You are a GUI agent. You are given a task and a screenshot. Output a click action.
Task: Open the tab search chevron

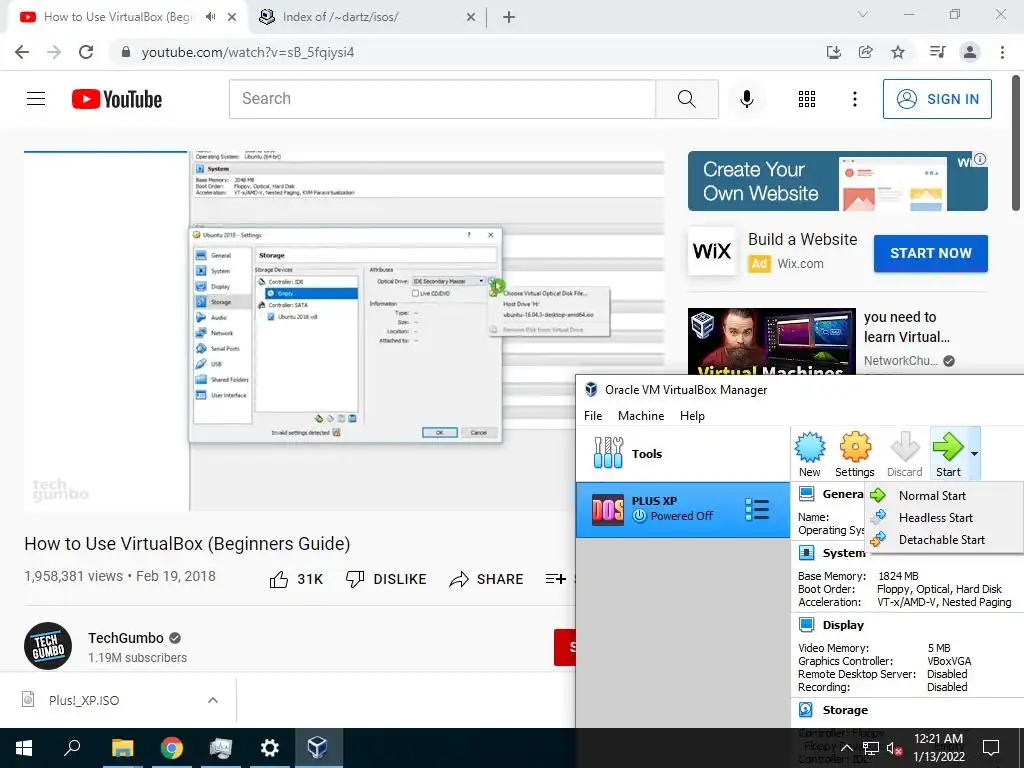click(863, 14)
